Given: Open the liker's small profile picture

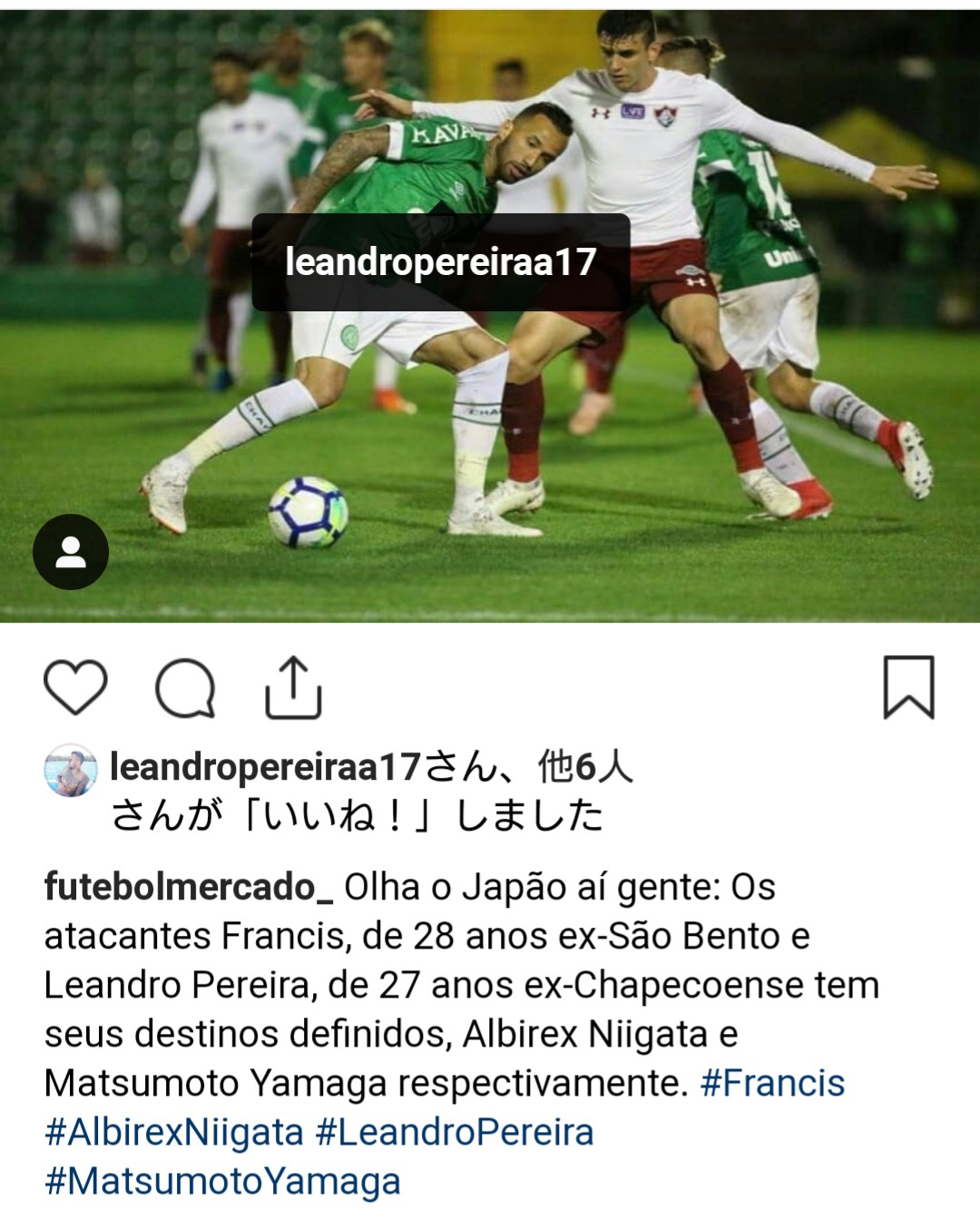Looking at the screenshot, I should pos(71,771).
